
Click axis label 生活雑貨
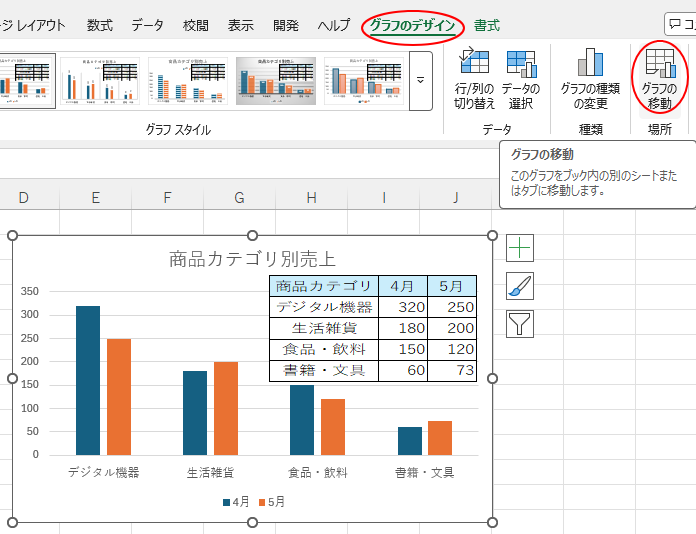[x=210, y=473]
